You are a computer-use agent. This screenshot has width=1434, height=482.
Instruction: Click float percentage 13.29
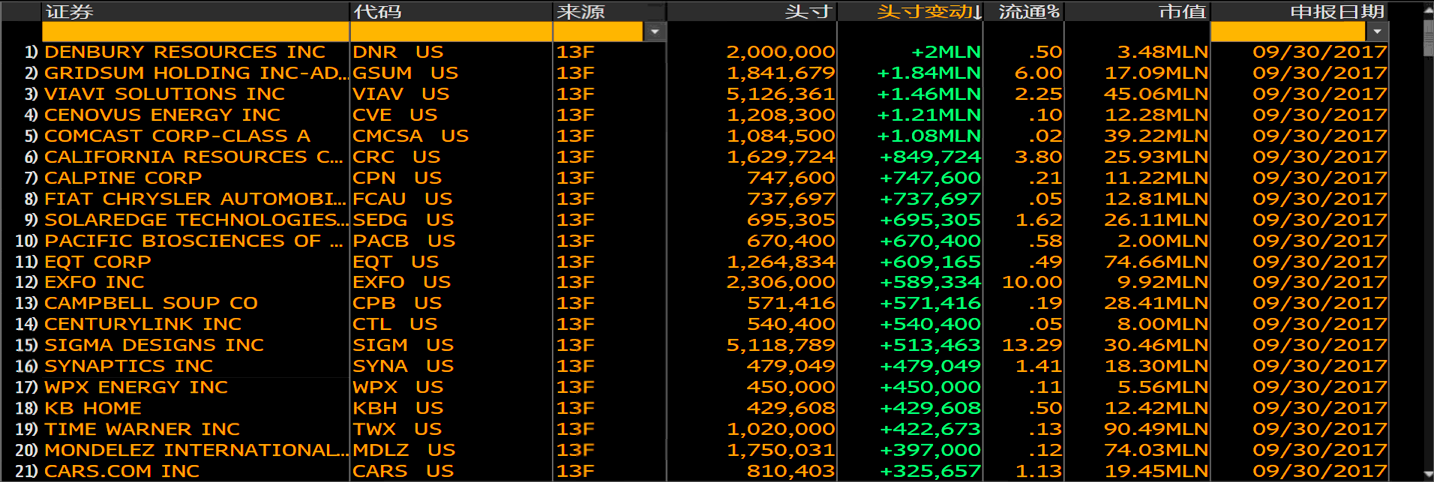pyautogui.click(x=1032, y=345)
